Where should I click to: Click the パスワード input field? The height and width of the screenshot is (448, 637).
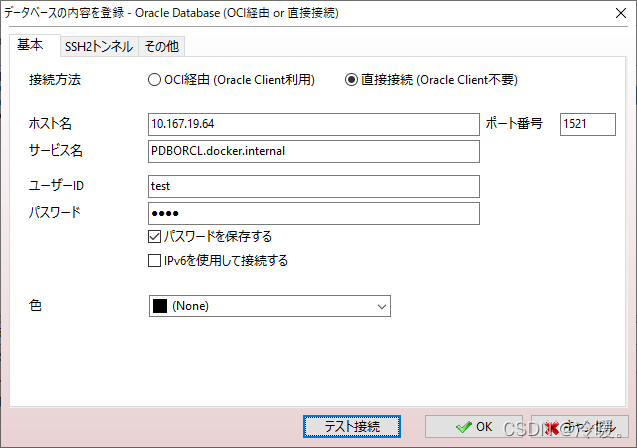click(314, 213)
